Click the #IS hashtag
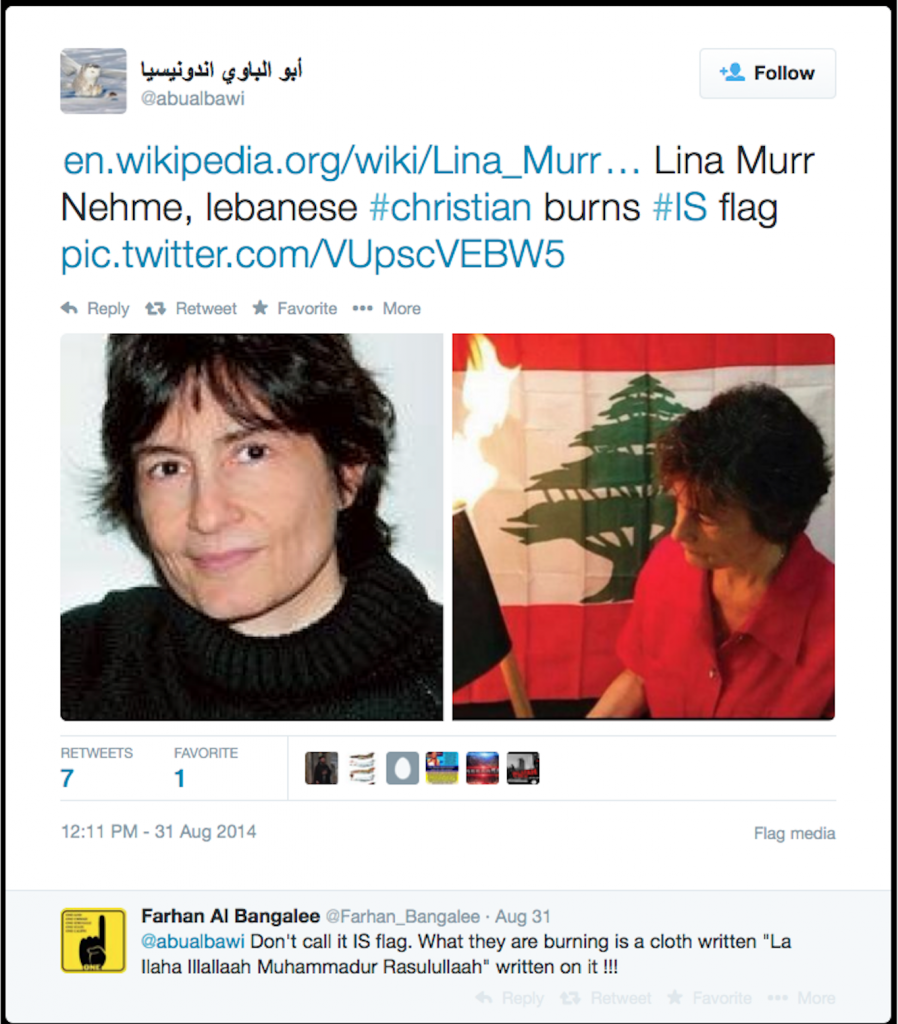 coord(680,208)
